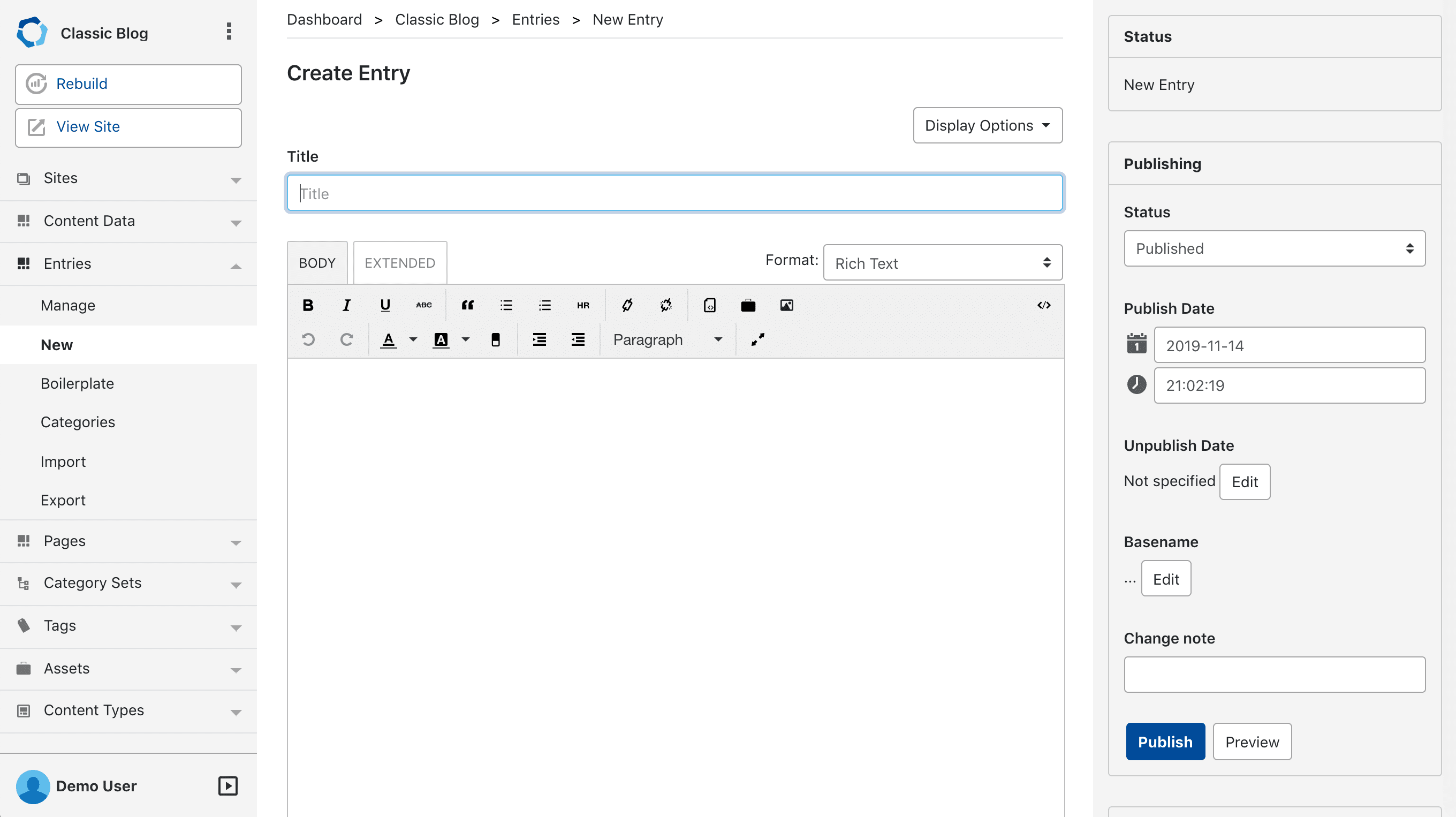
Task: Click Edit next to Unpublish Date
Action: 1244,482
